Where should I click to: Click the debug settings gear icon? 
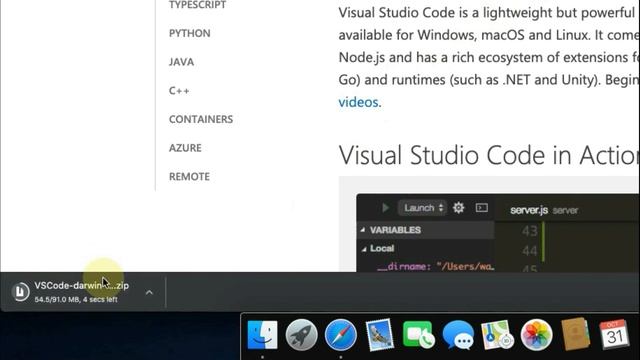pos(458,208)
